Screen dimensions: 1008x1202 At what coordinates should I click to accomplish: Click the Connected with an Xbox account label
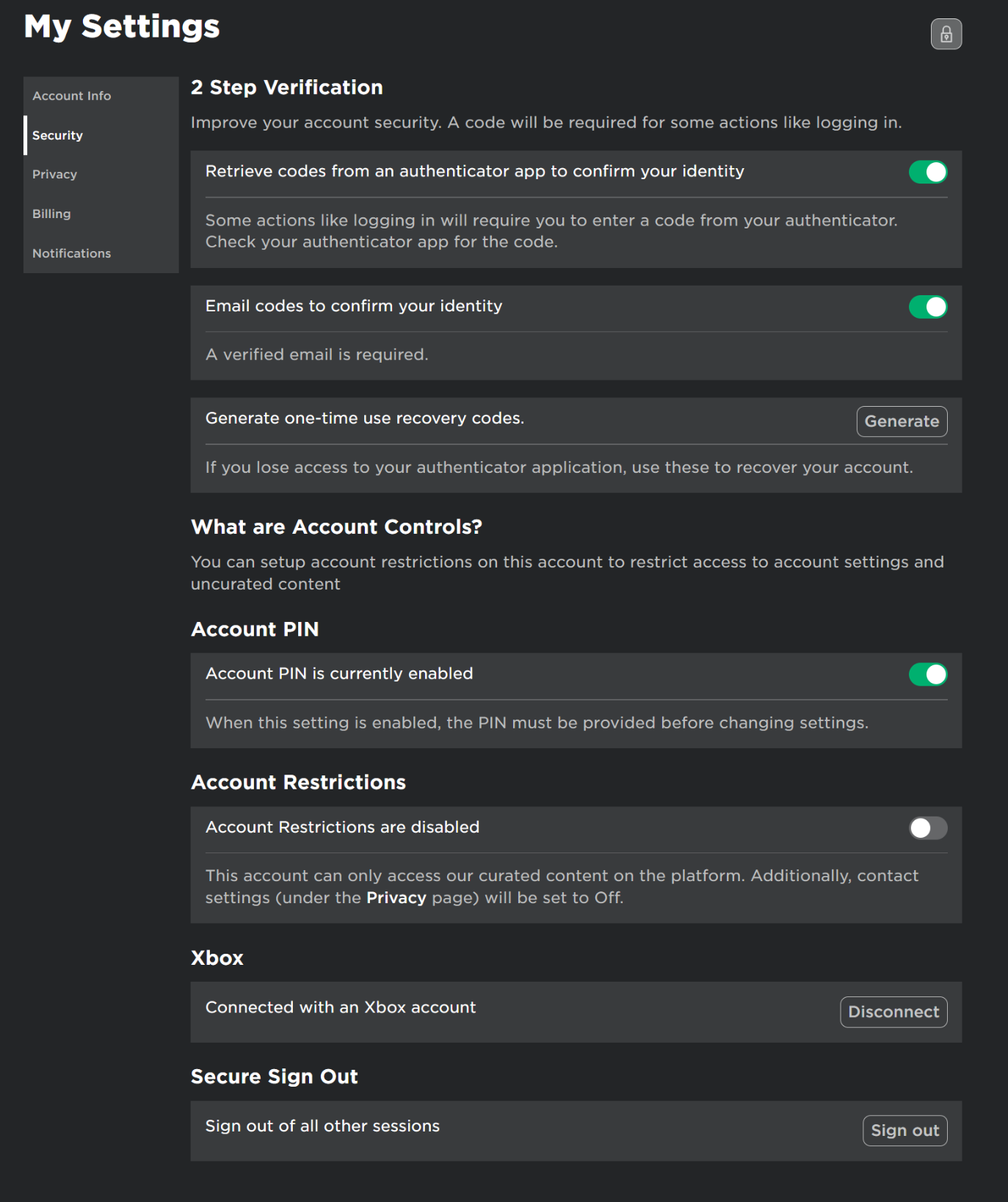[x=341, y=1007]
